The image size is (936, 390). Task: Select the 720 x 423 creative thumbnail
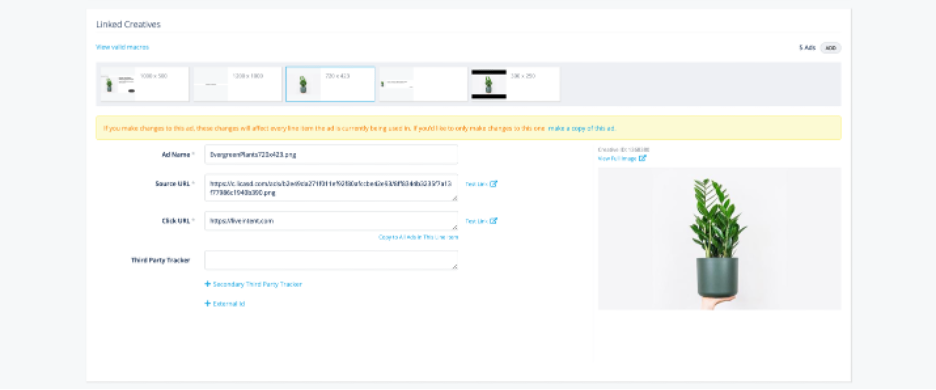coord(331,84)
